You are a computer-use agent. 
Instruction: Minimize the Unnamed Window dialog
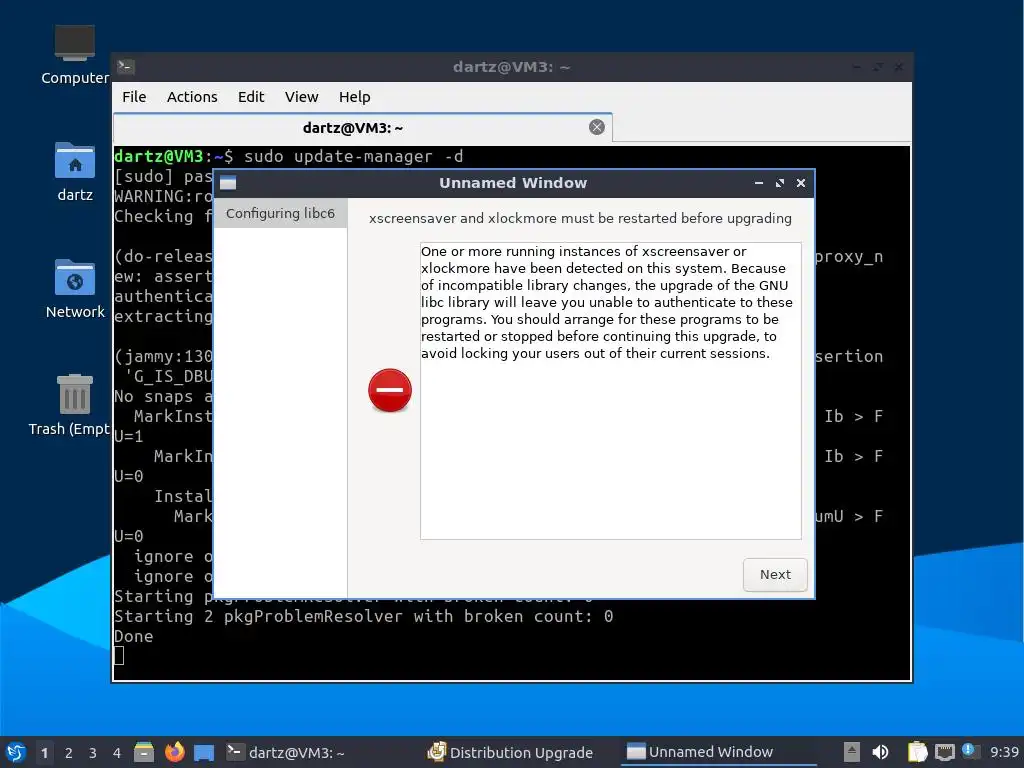(759, 184)
